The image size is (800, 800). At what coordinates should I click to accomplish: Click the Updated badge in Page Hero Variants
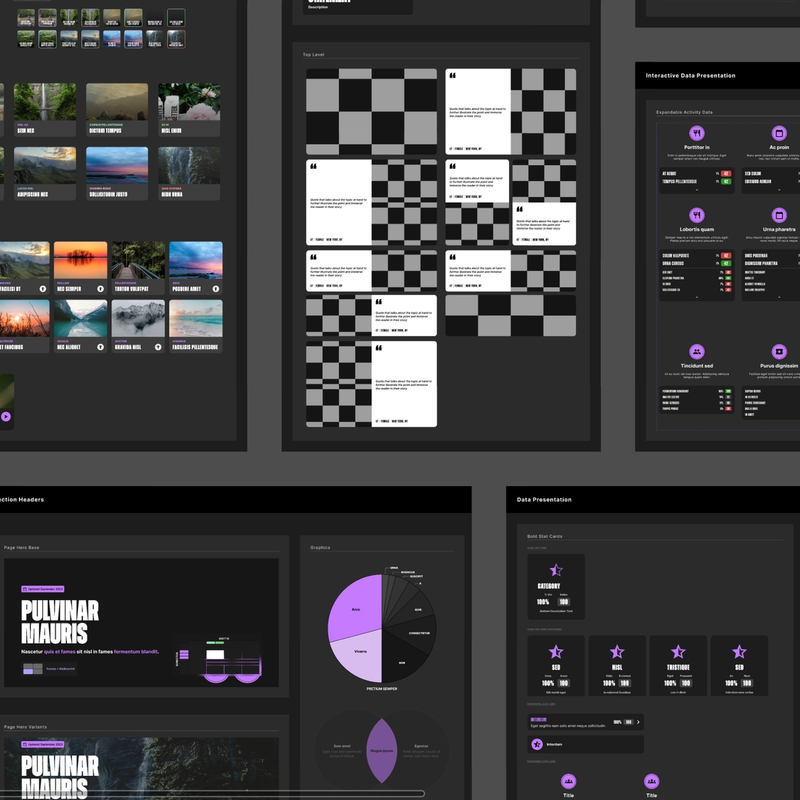[x=43, y=744]
